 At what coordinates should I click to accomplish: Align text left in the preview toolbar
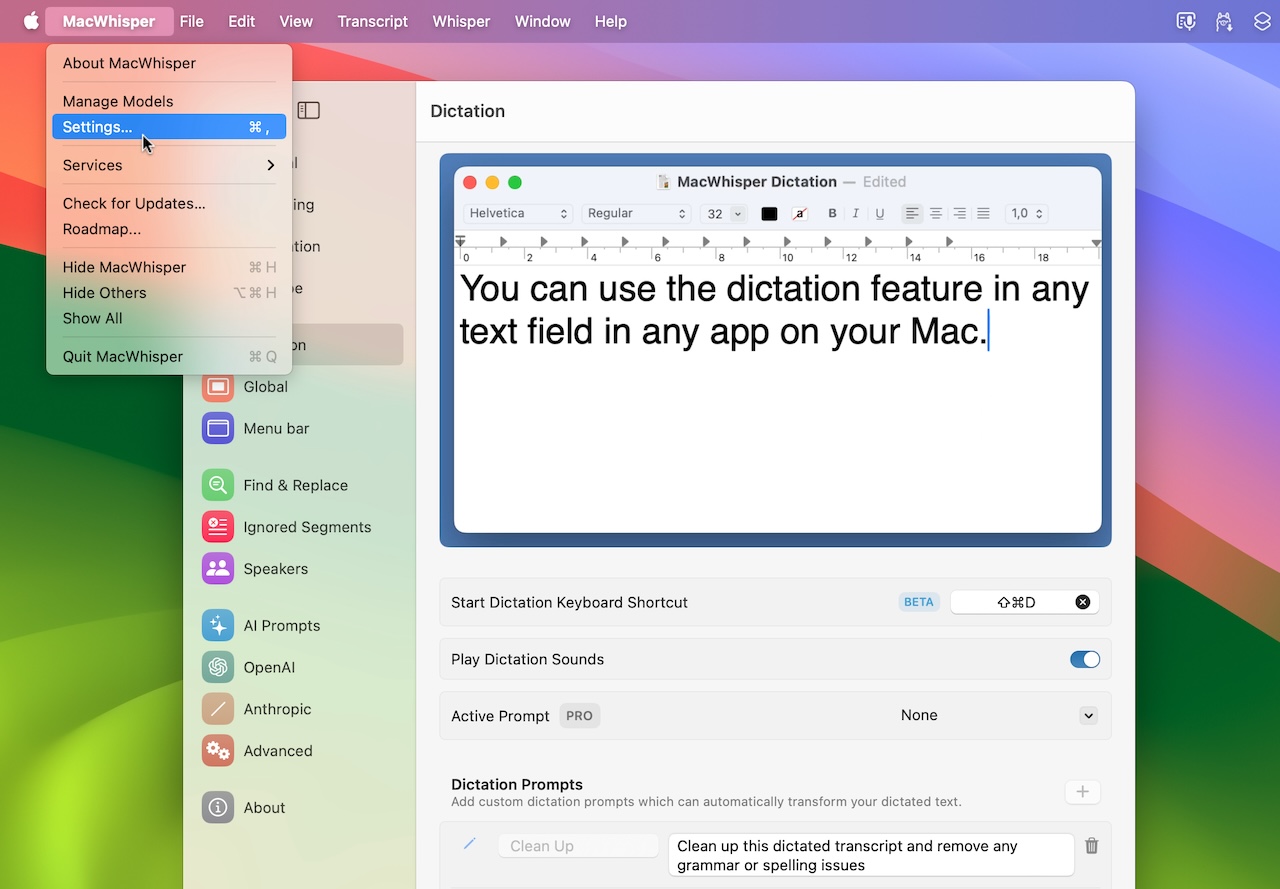click(912, 214)
